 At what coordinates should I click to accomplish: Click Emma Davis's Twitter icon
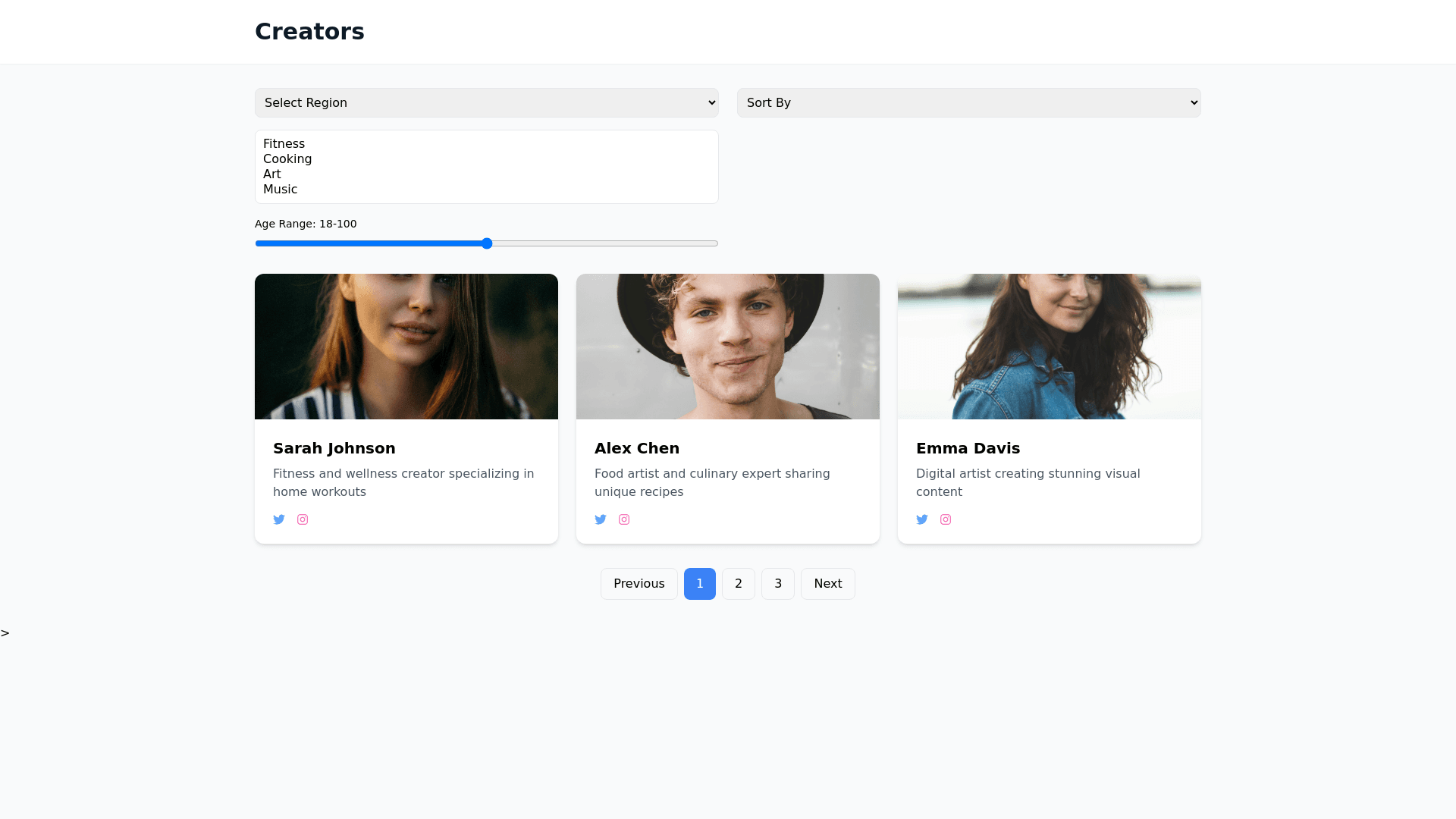pyautogui.click(x=922, y=519)
